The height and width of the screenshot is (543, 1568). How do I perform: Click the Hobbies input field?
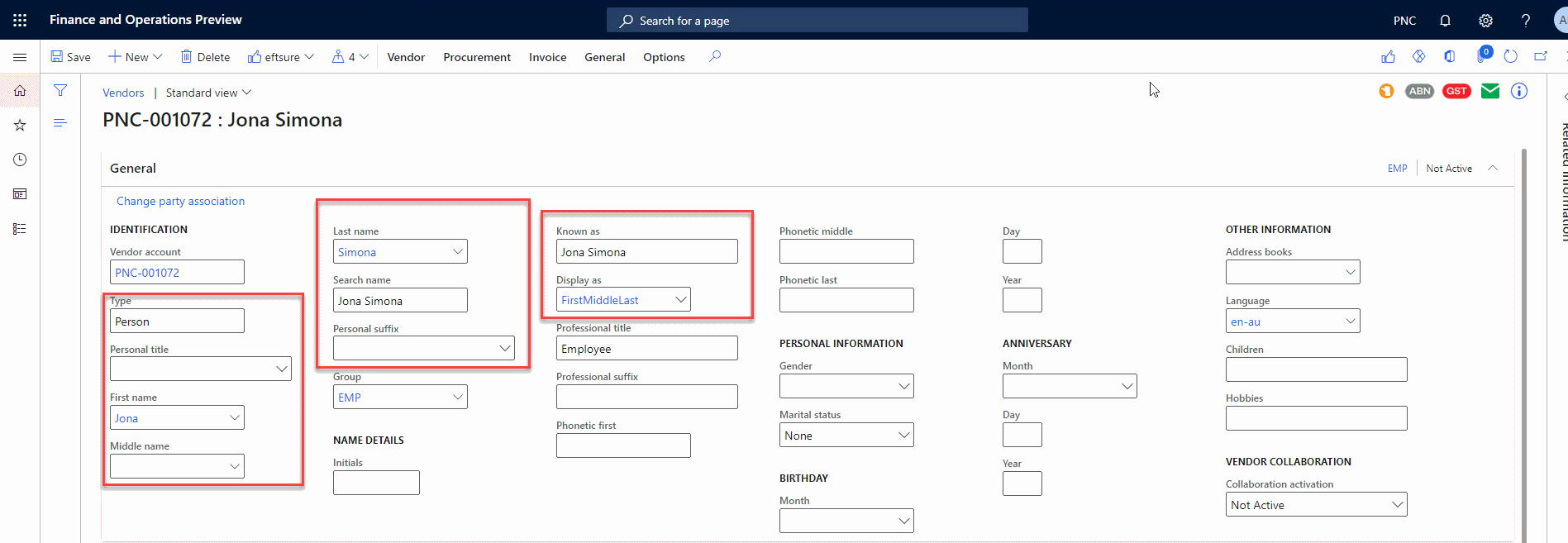(x=1316, y=418)
